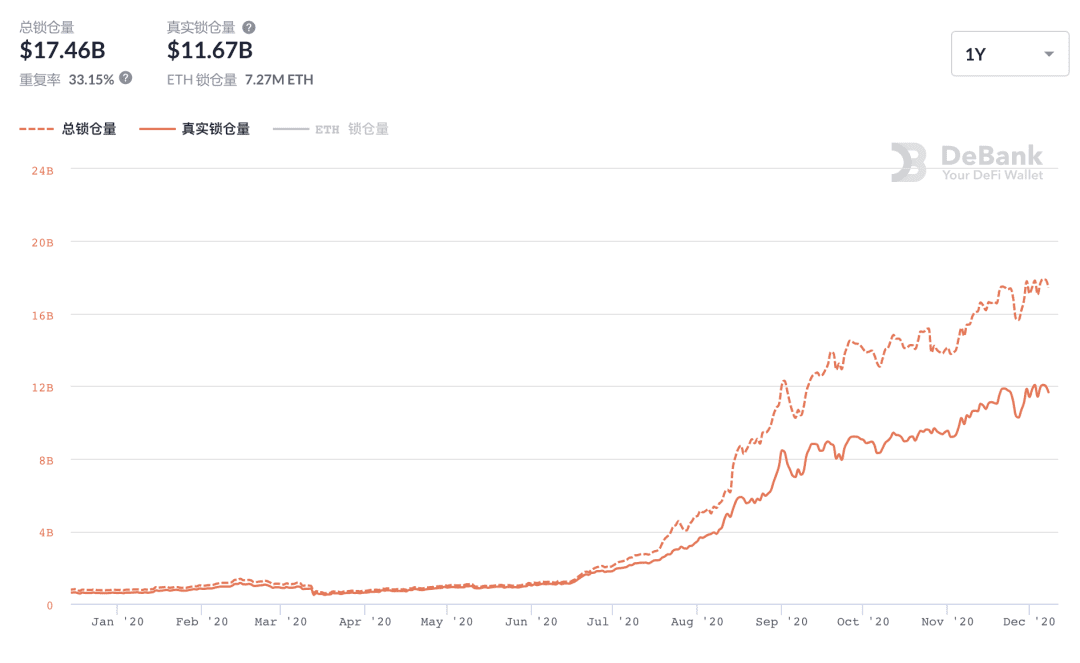Image resolution: width=1080 pixels, height=663 pixels.
Task: Click the Dec '20 axis label
Action: (x=1029, y=622)
